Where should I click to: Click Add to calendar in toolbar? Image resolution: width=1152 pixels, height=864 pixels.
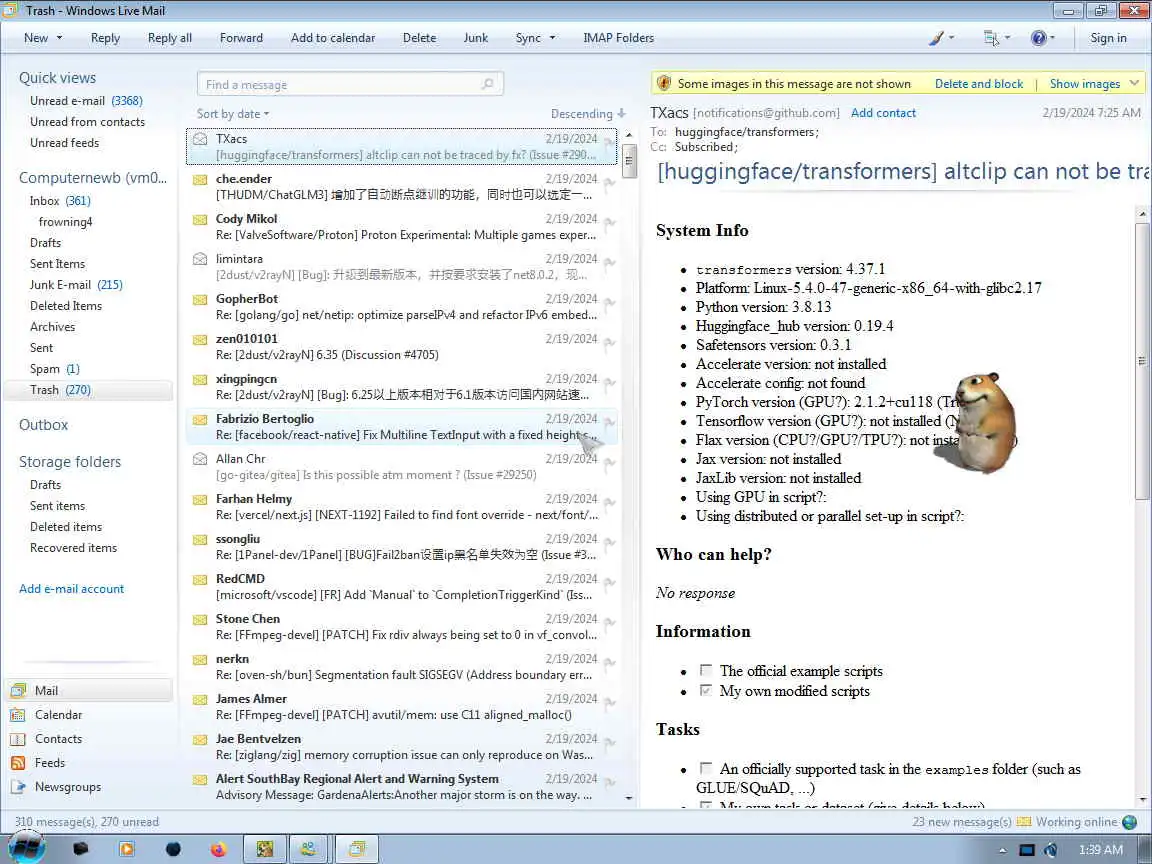coord(333,37)
